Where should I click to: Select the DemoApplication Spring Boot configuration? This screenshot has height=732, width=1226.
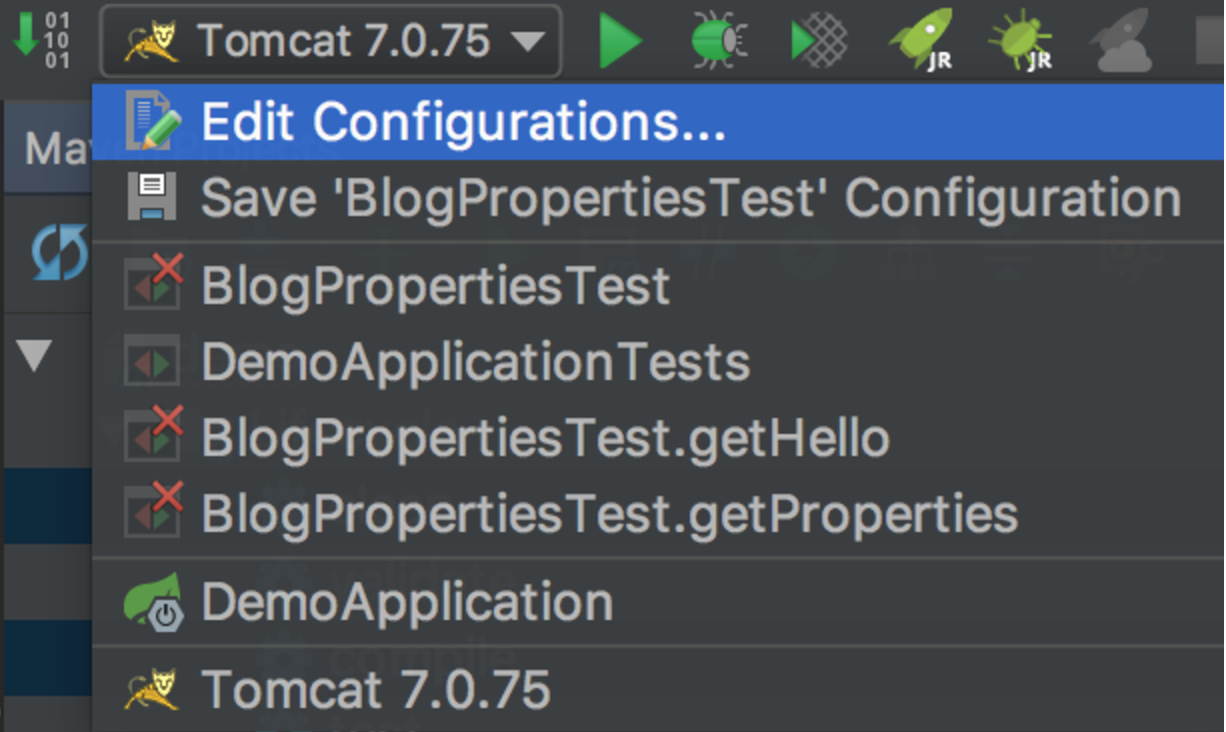point(407,602)
